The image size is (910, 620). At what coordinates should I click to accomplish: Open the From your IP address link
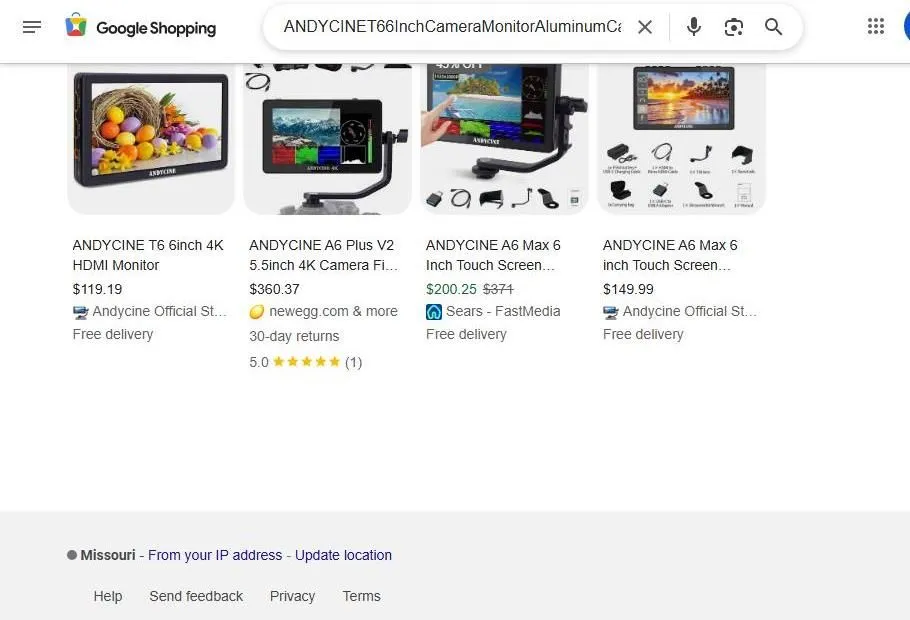pos(215,555)
